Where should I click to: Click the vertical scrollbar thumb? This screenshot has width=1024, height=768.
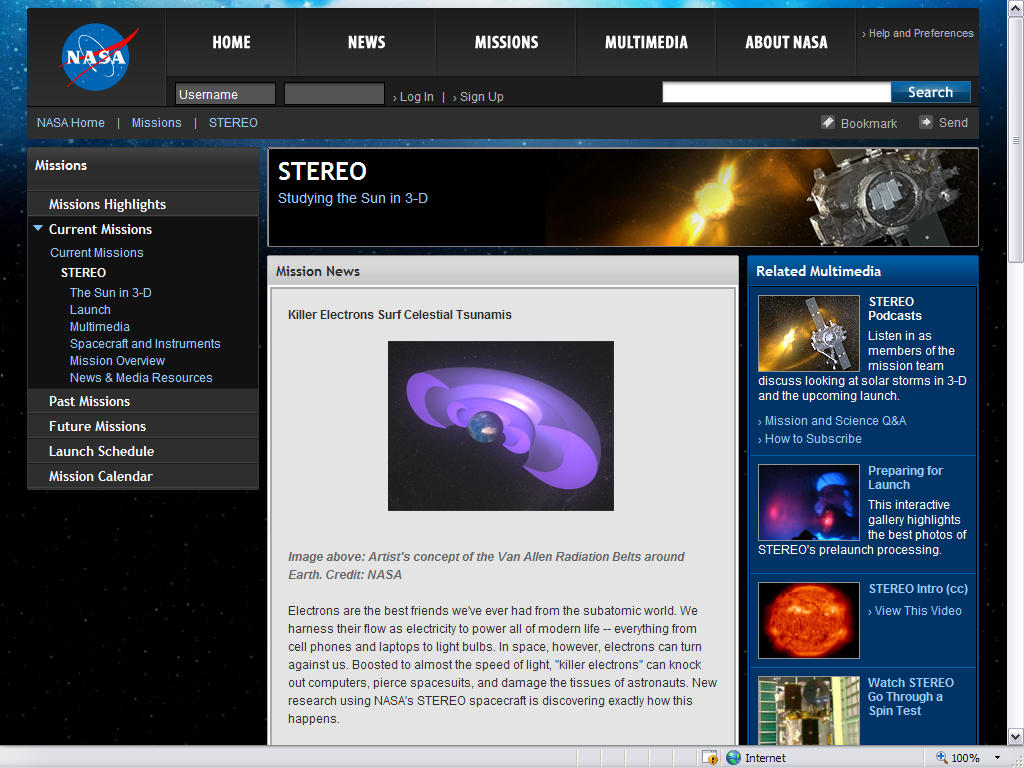click(1016, 139)
